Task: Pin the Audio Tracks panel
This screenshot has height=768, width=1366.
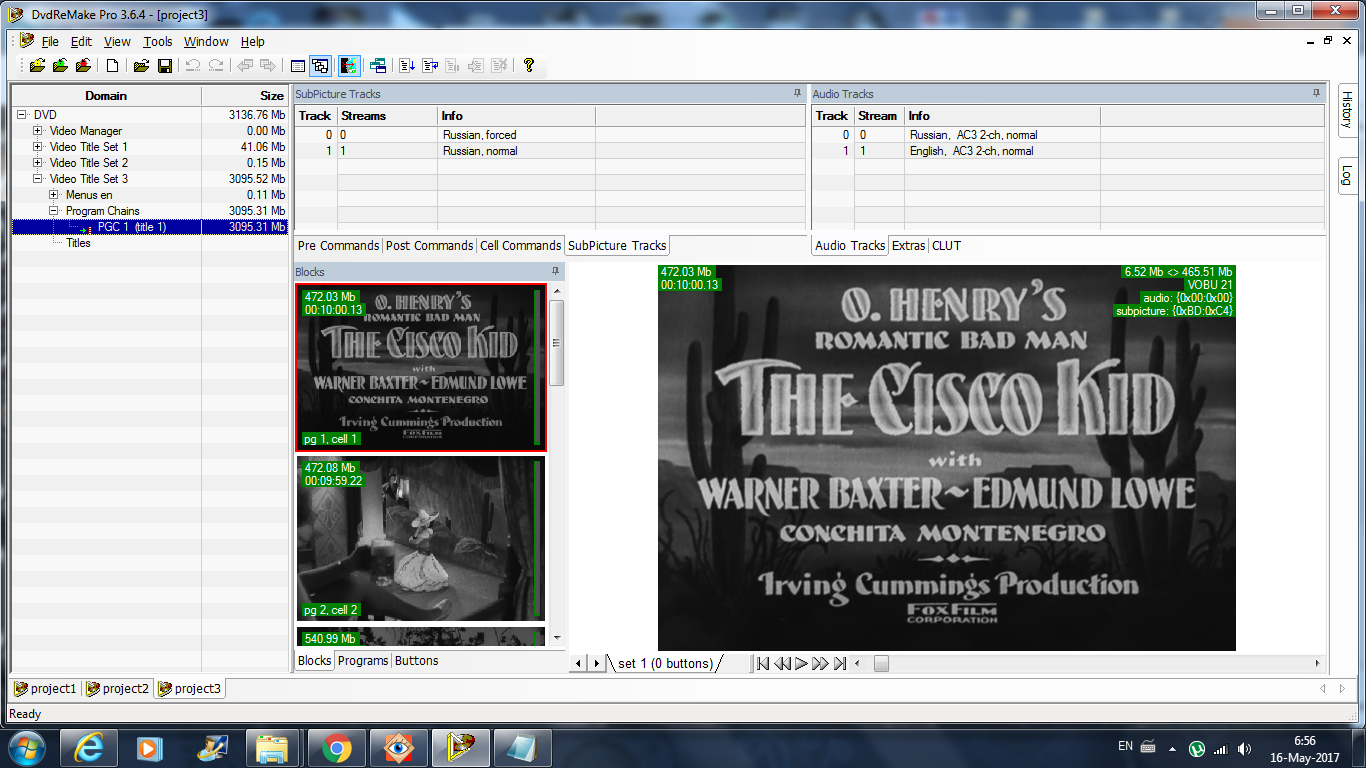Action: (x=1316, y=93)
